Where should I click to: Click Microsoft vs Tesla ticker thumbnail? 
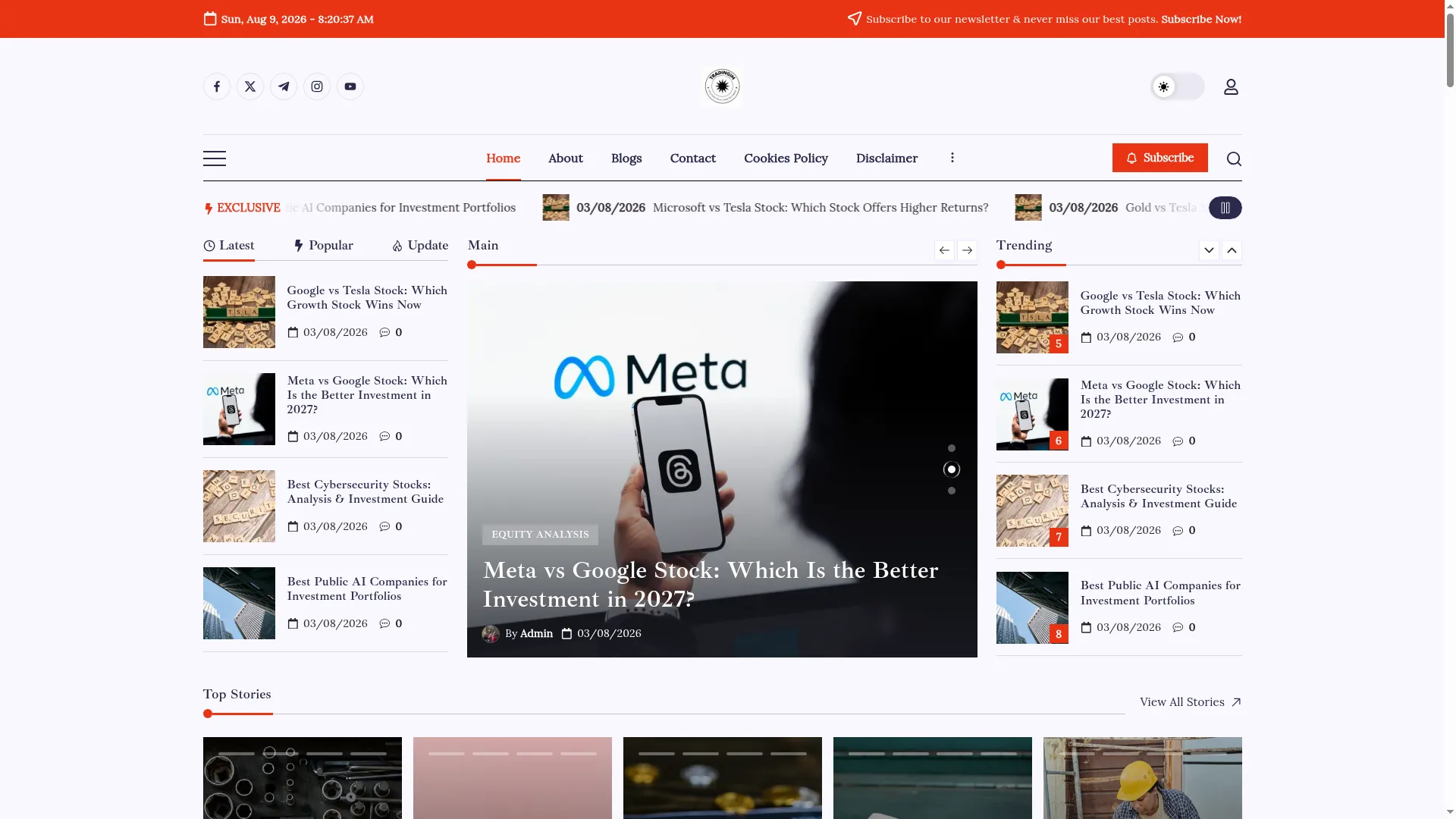(556, 208)
